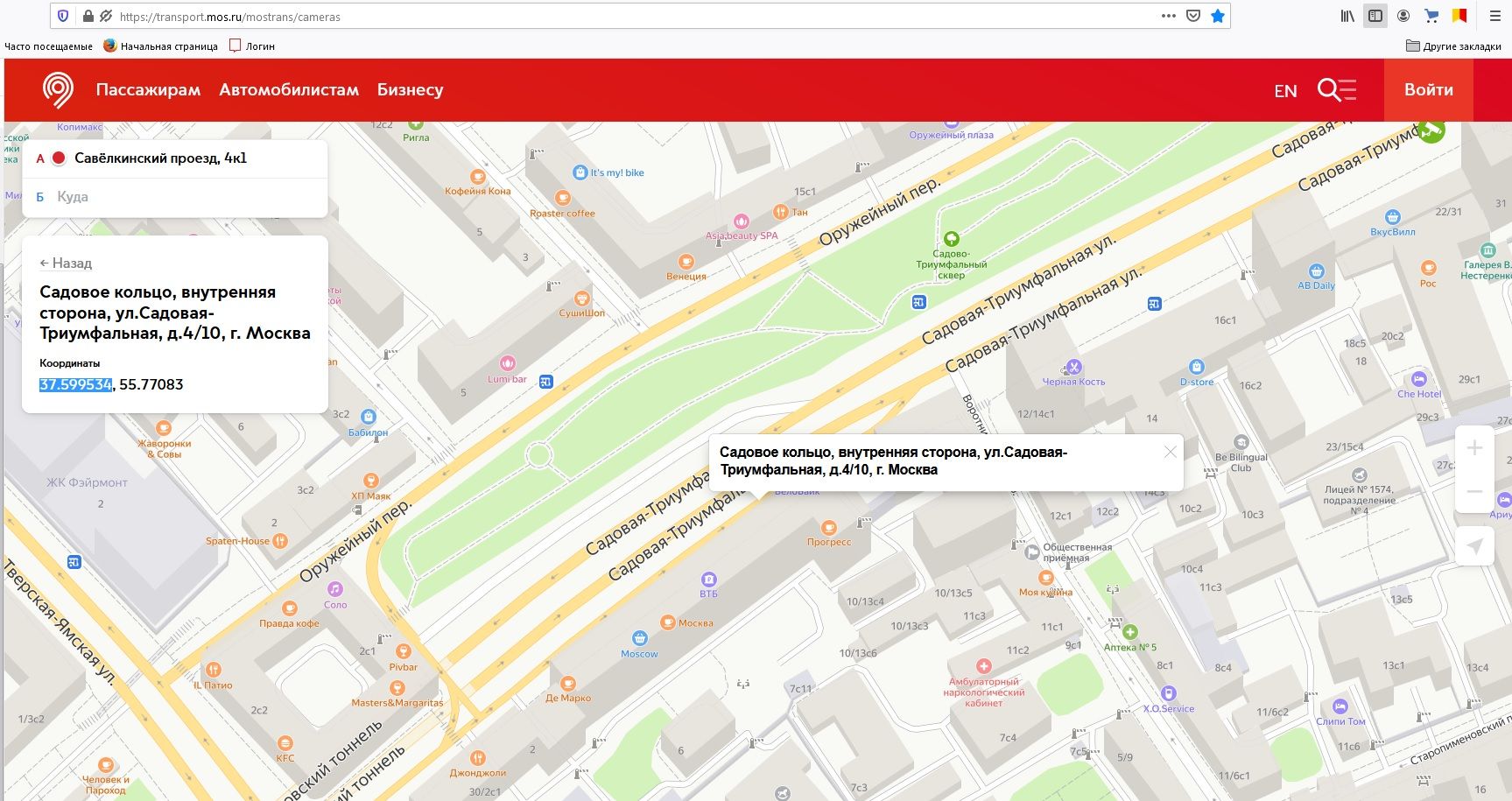Click the Куда destination input field

[x=175, y=197]
